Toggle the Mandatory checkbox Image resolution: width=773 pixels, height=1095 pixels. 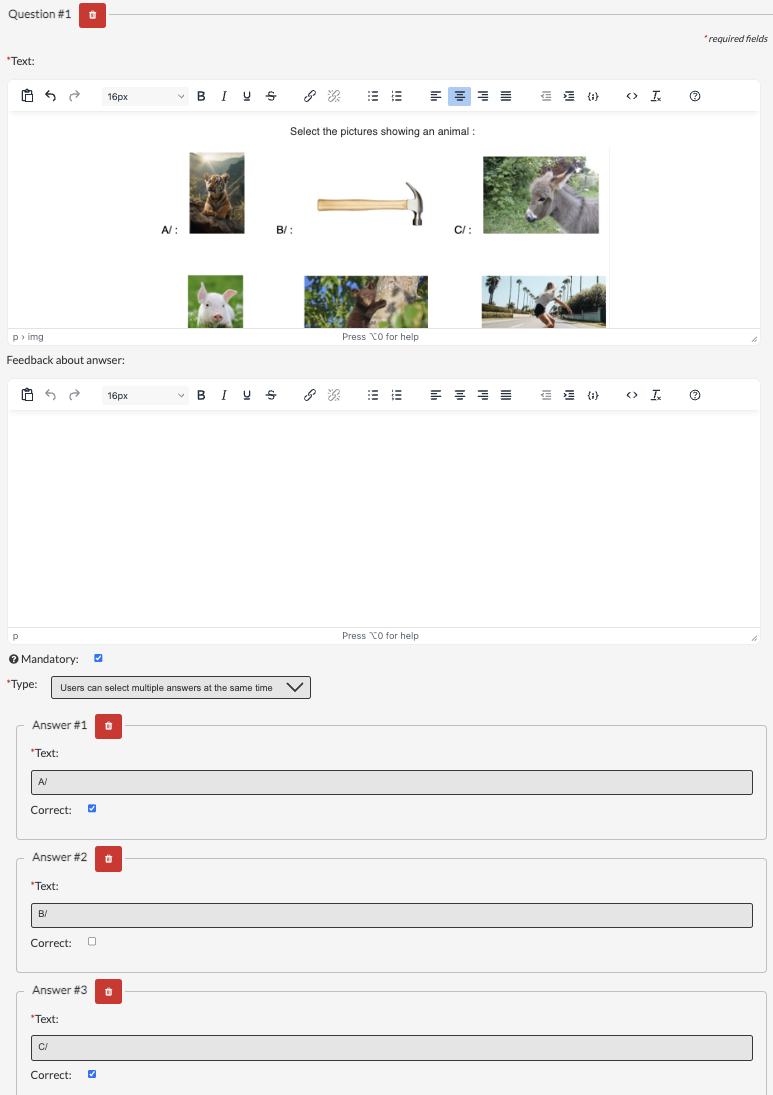[x=98, y=658]
